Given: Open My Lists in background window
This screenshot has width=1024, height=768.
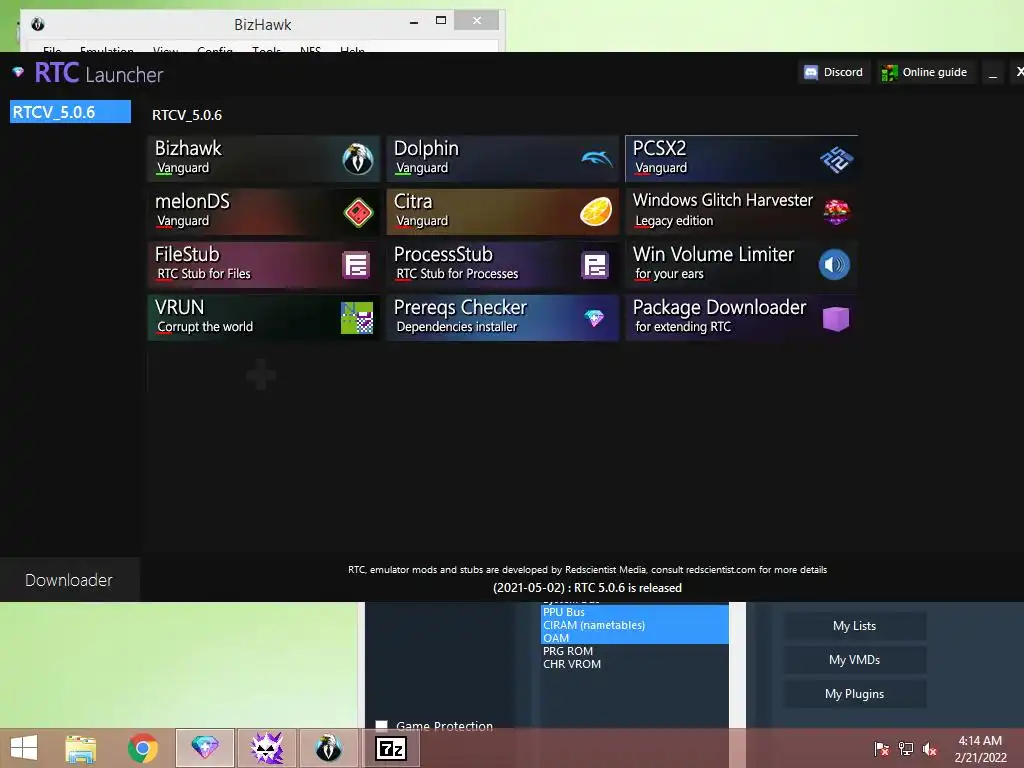Looking at the screenshot, I should 854,626.
